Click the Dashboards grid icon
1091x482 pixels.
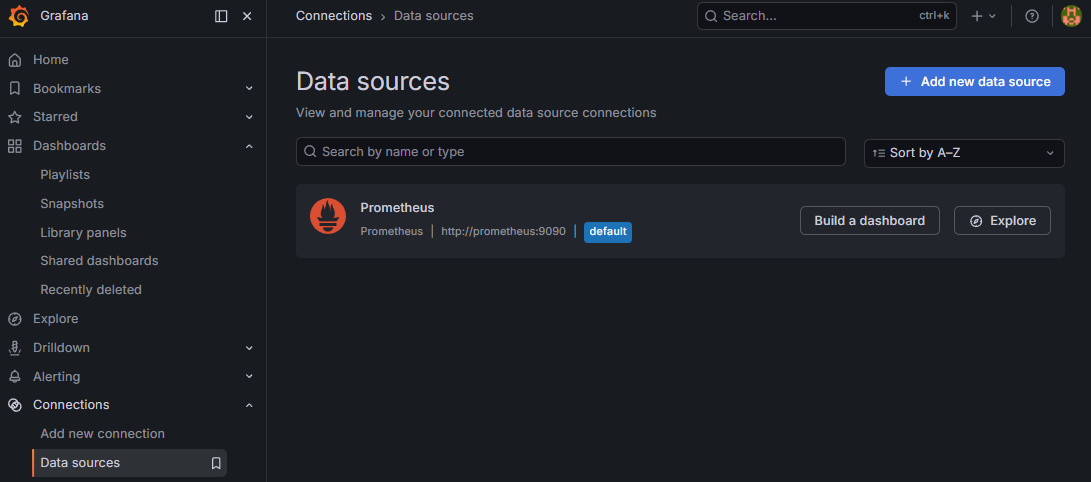click(15, 146)
